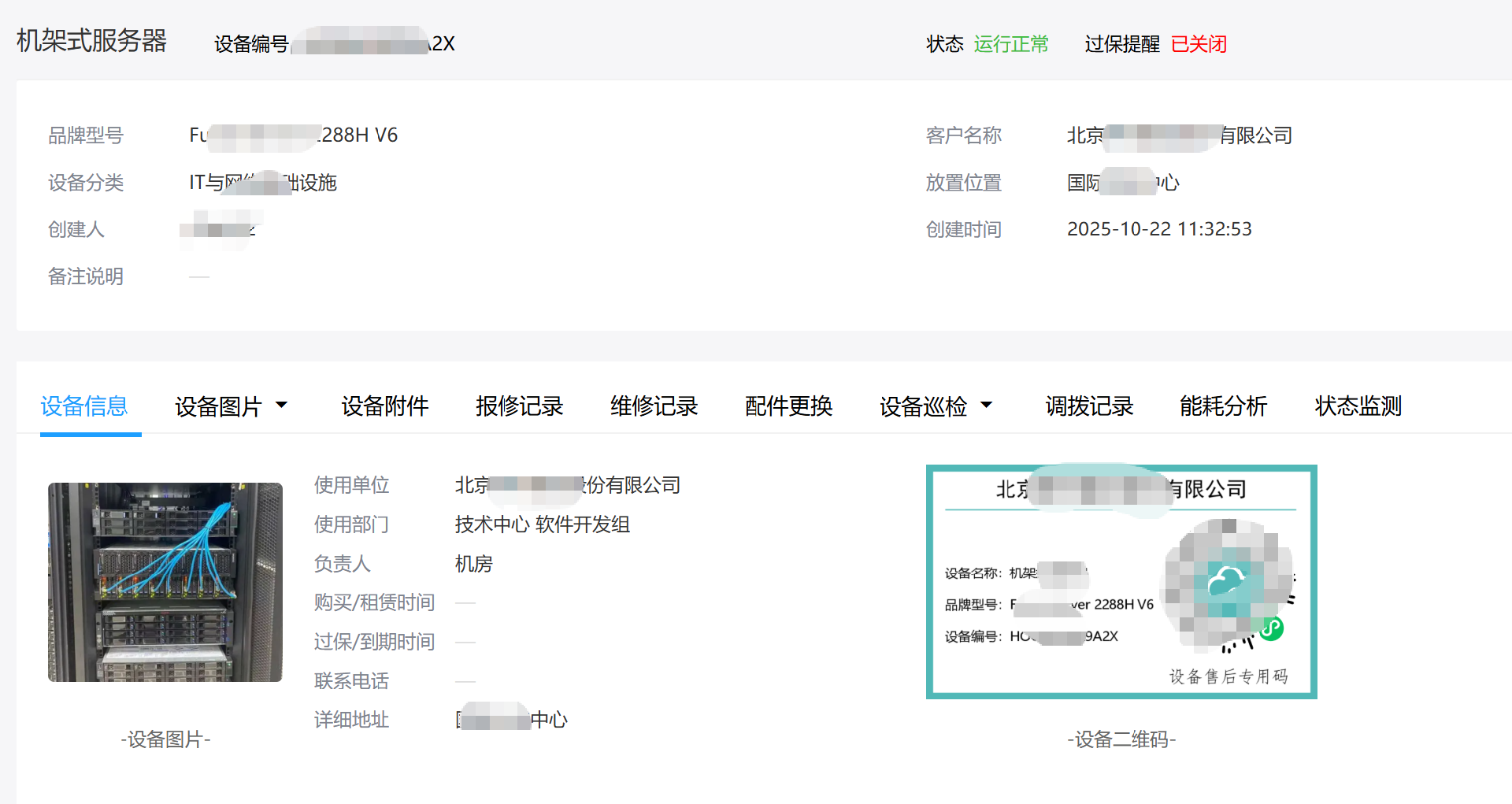Open the 设备图片 tab

click(x=218, y=406)
